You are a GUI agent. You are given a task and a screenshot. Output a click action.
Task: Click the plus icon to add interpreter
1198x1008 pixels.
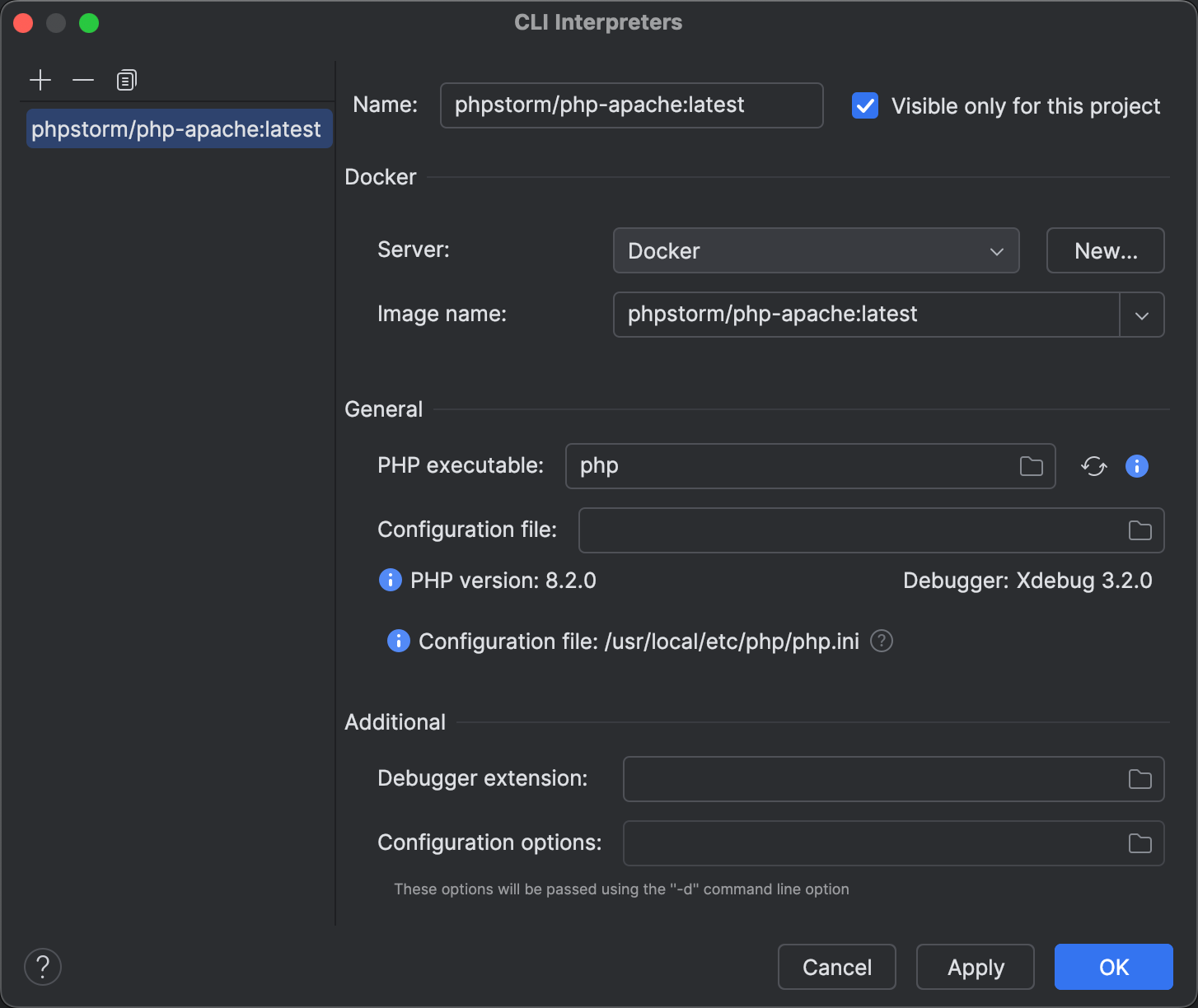[x=40, y=80]
